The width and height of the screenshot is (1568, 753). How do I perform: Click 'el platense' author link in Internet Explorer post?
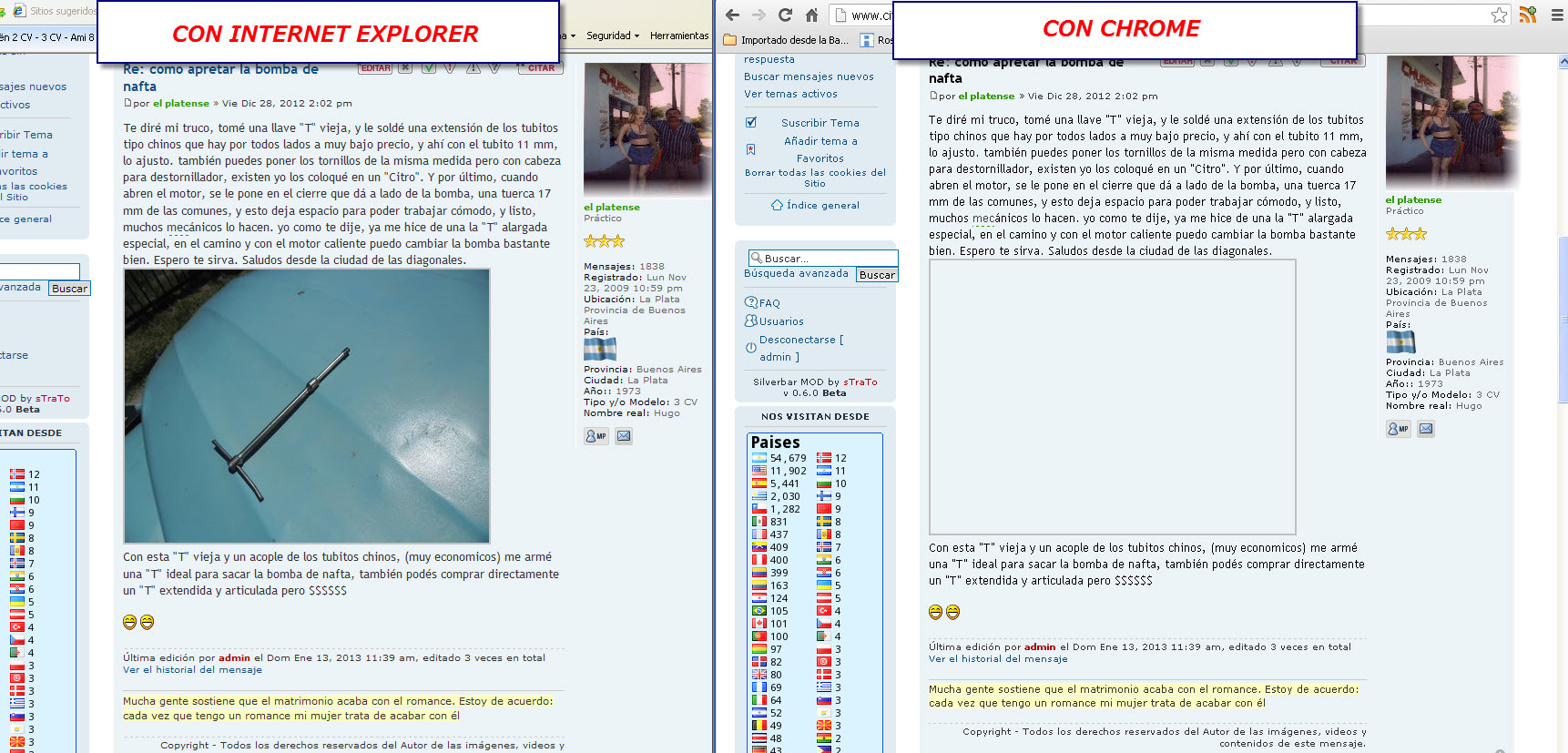180,104
